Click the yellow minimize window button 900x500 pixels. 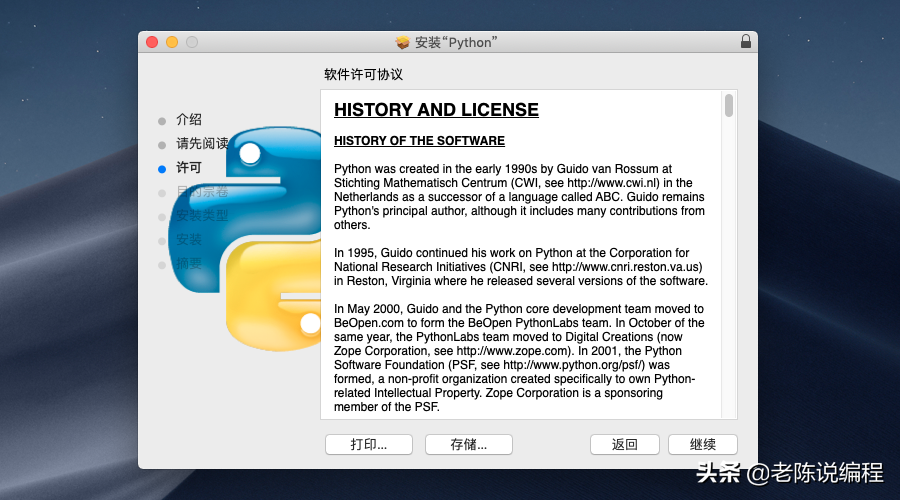(x=172, y=42)
